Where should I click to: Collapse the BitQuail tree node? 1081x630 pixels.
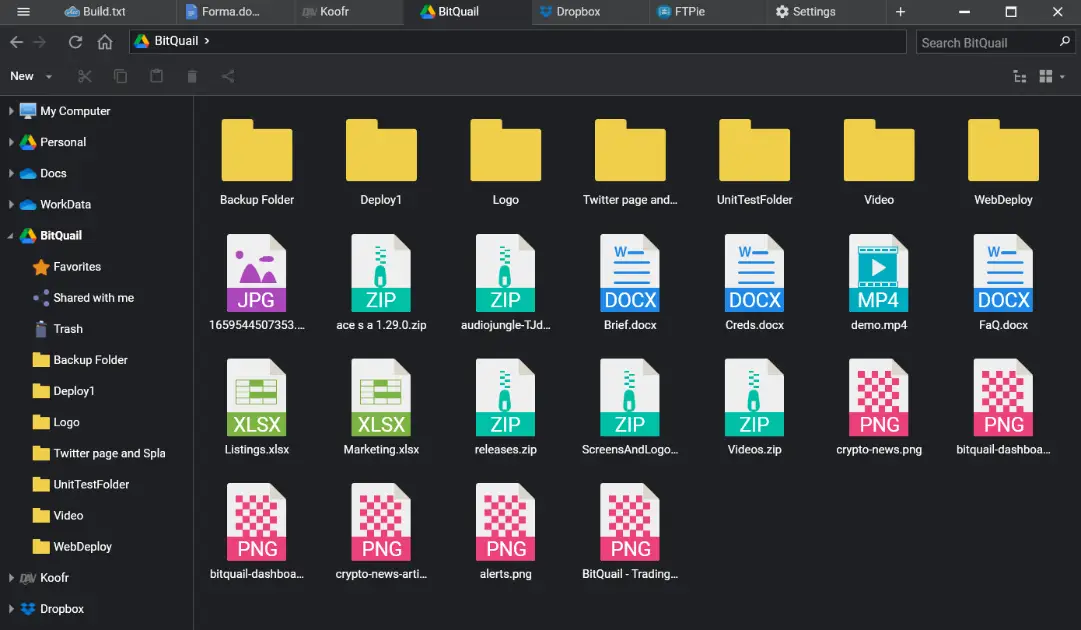click(x=11, y=236)
